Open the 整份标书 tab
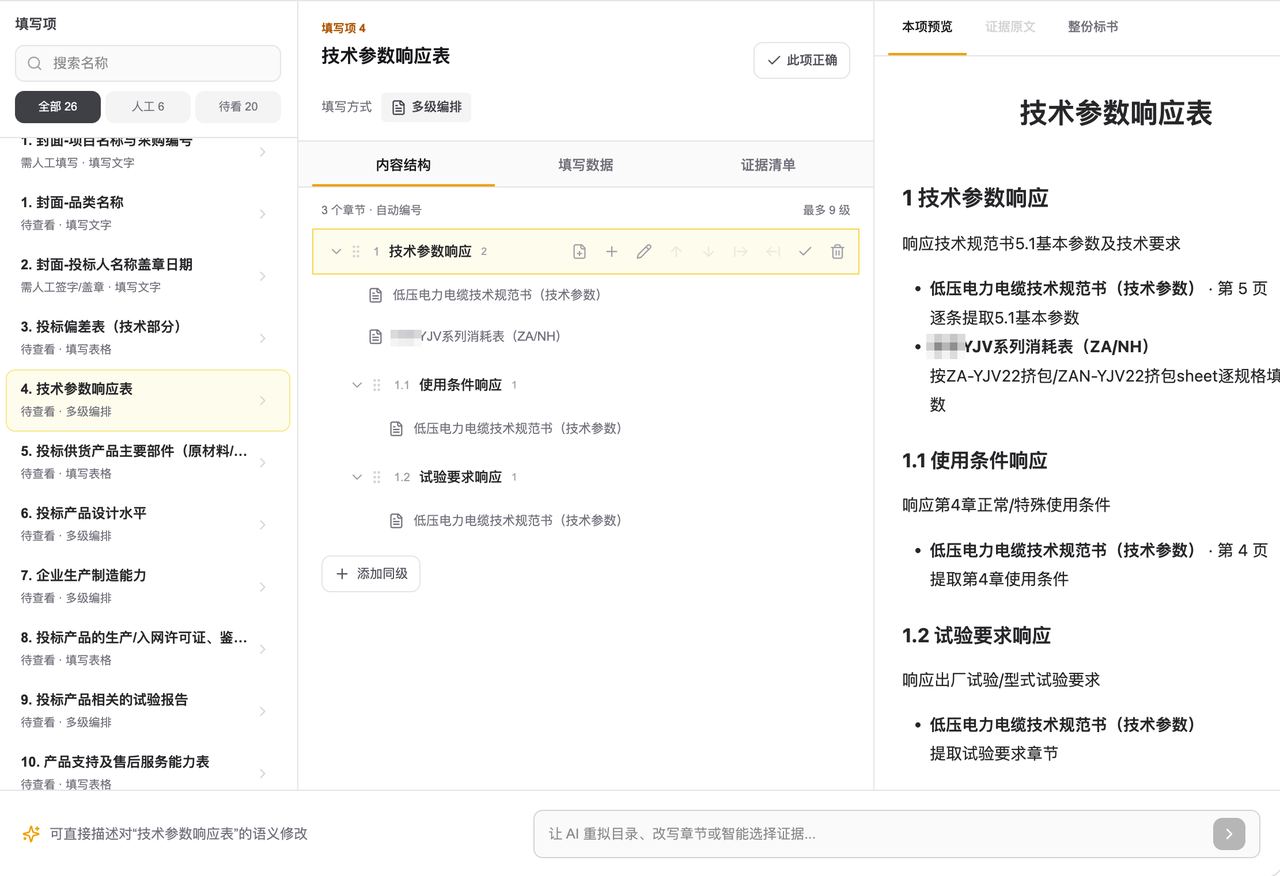The width and height of the screenshot is (1280, 876). (x=1093, y=27)
